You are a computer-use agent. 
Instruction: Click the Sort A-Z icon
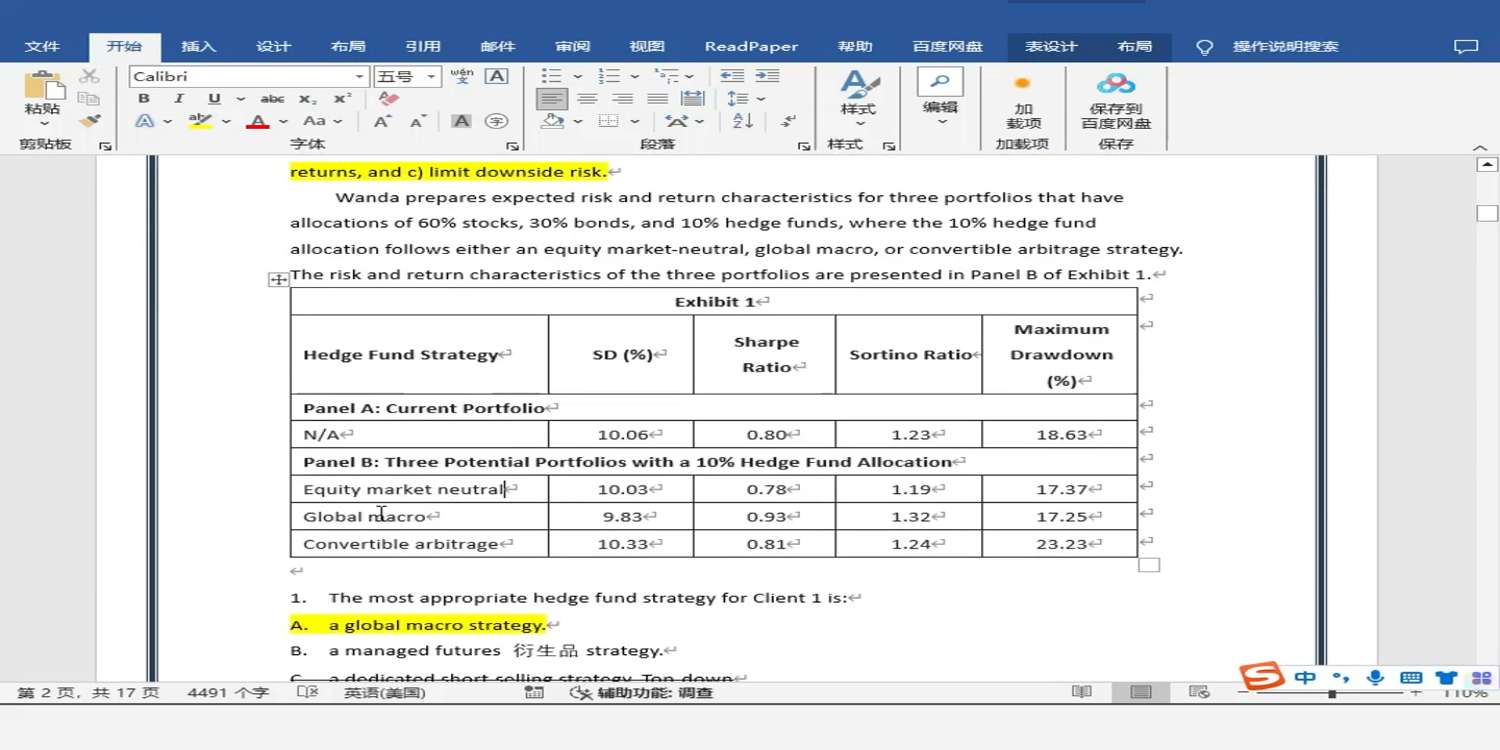coord(742,121)
